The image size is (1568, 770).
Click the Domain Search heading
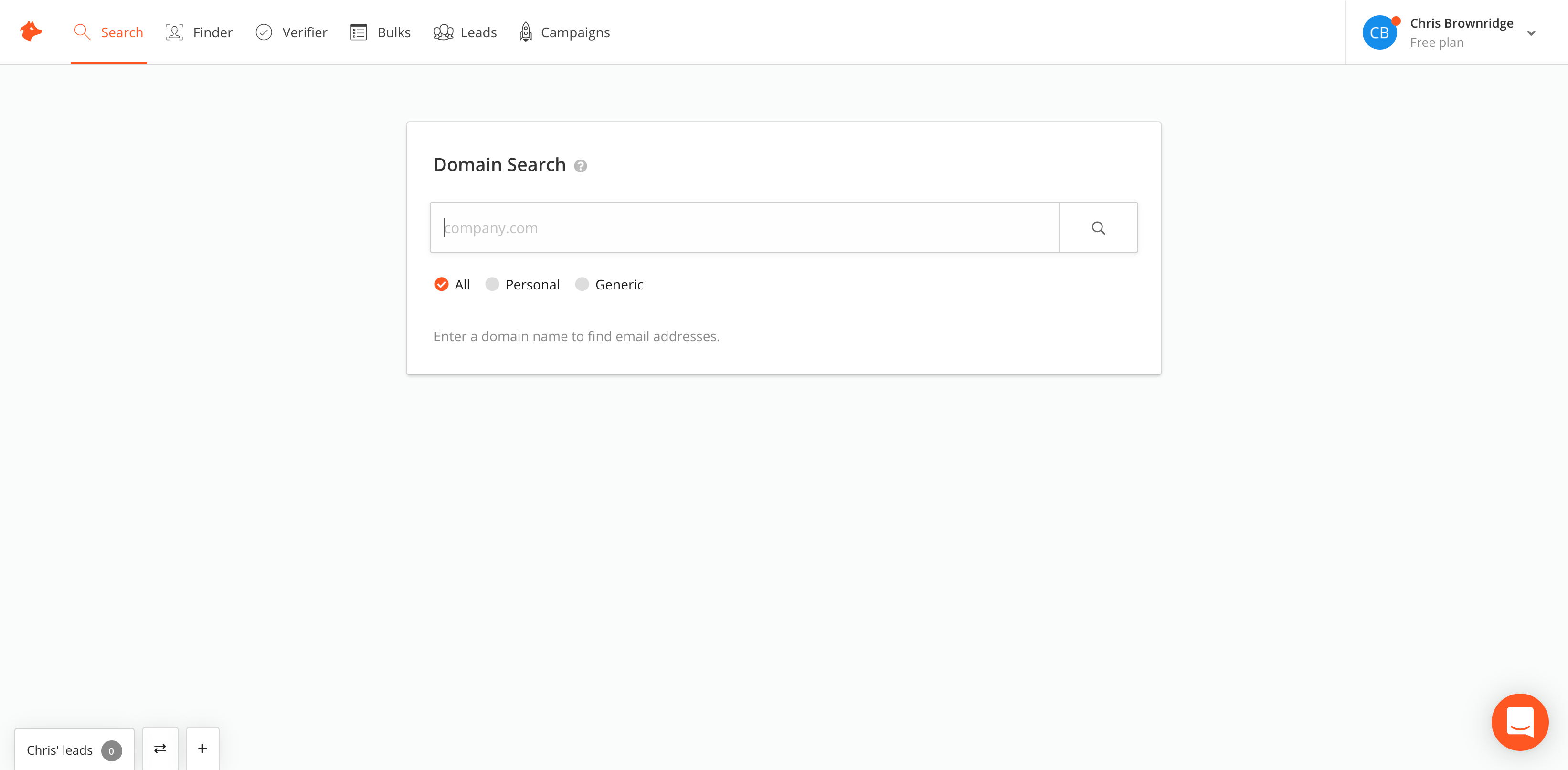(x=500, y=164)
